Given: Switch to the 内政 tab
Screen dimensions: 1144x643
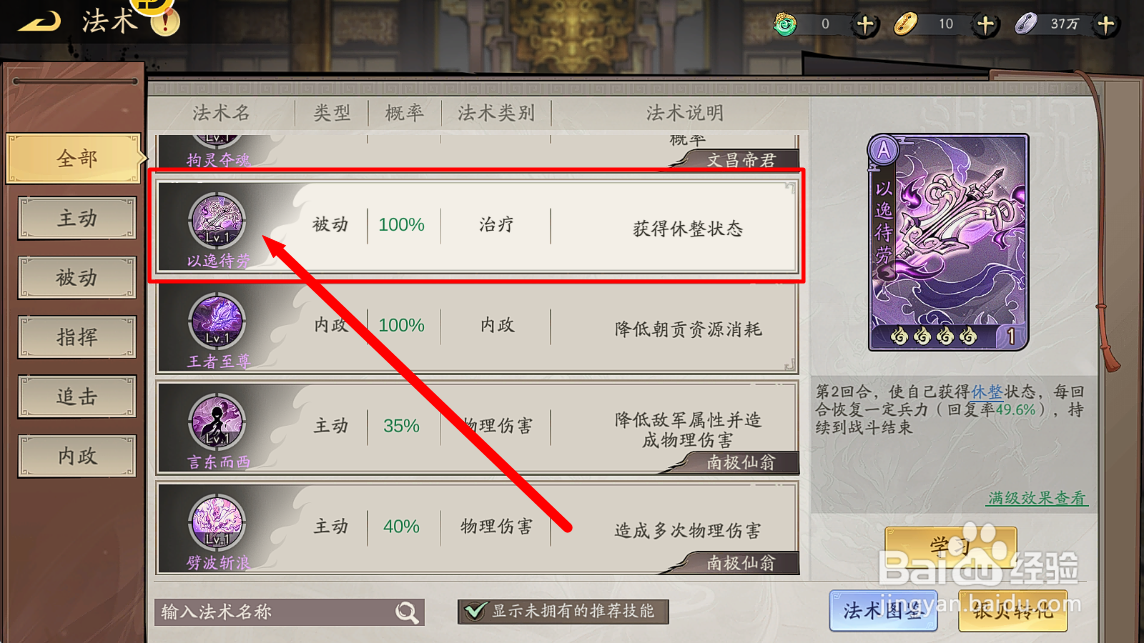Looking at the screenshot, I should [x=77, y=456].
